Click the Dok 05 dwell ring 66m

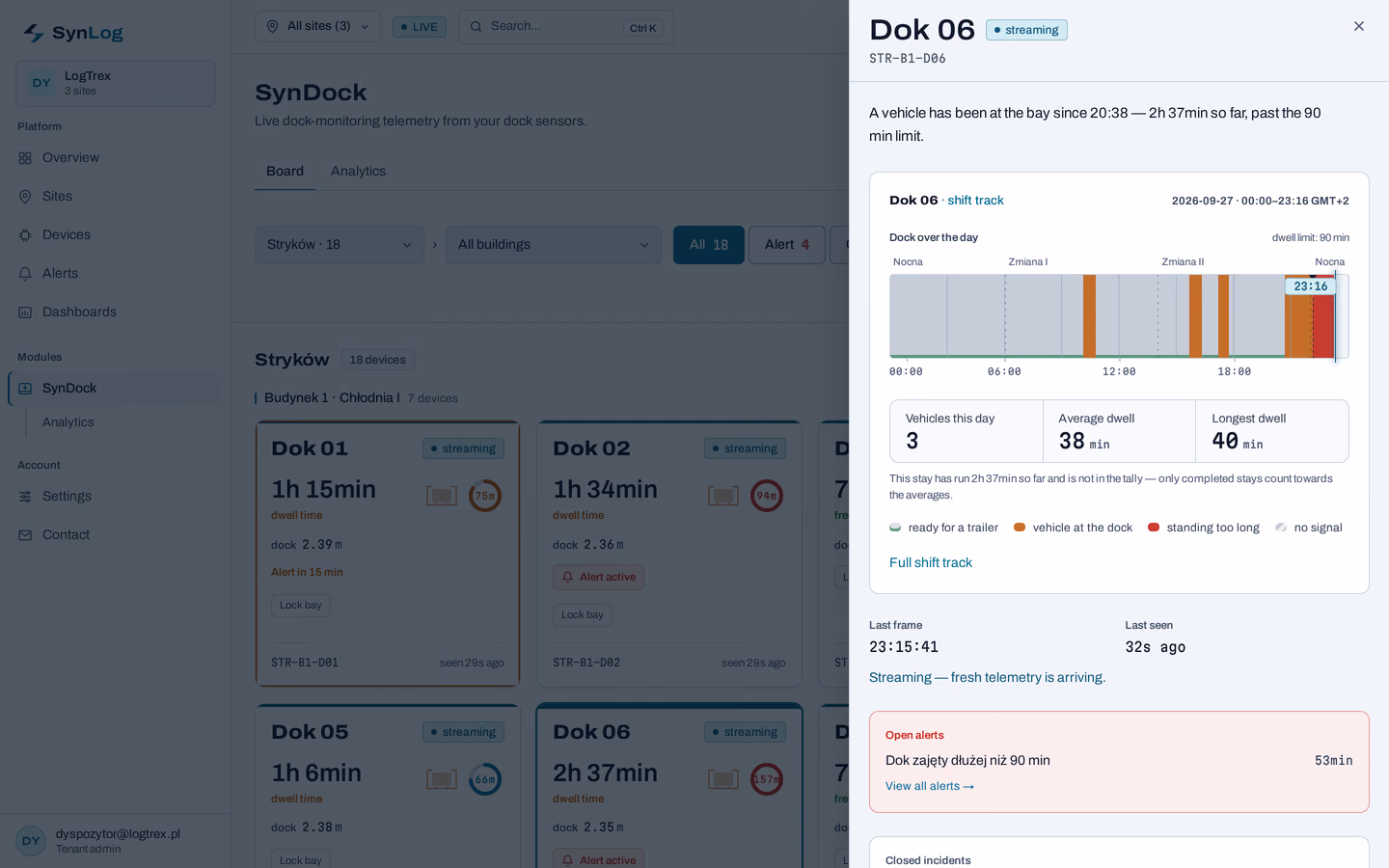point(485,779)
